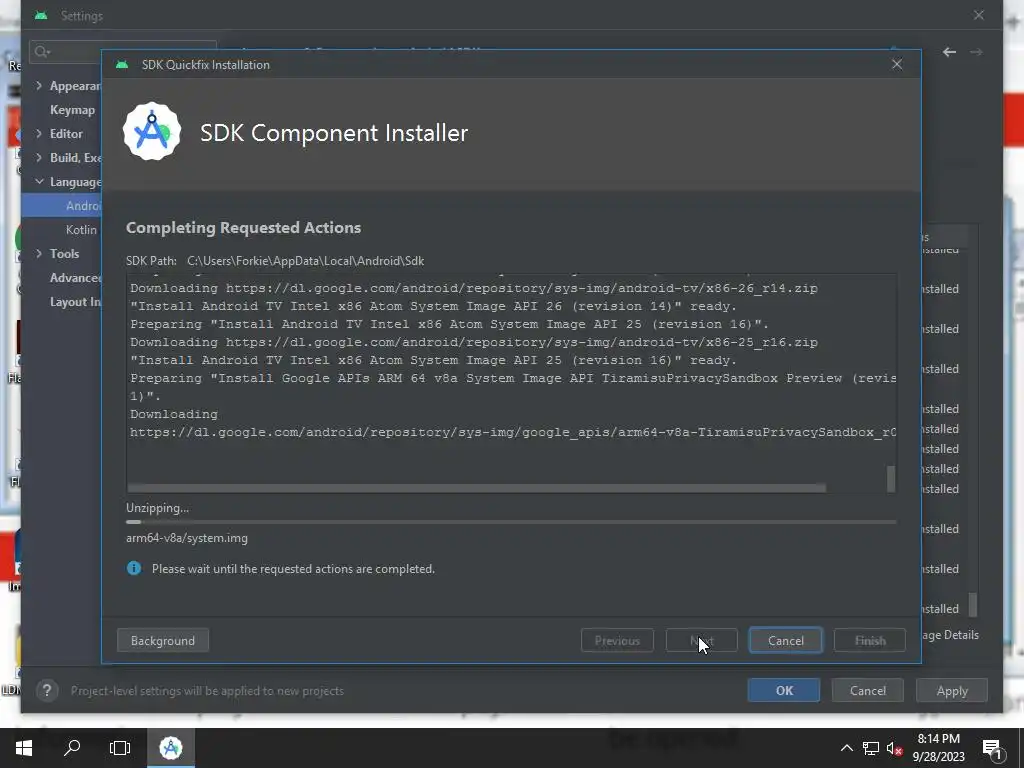Close the Settings window
This screenshot has width=1024, height=768.
tap(978, 15)
